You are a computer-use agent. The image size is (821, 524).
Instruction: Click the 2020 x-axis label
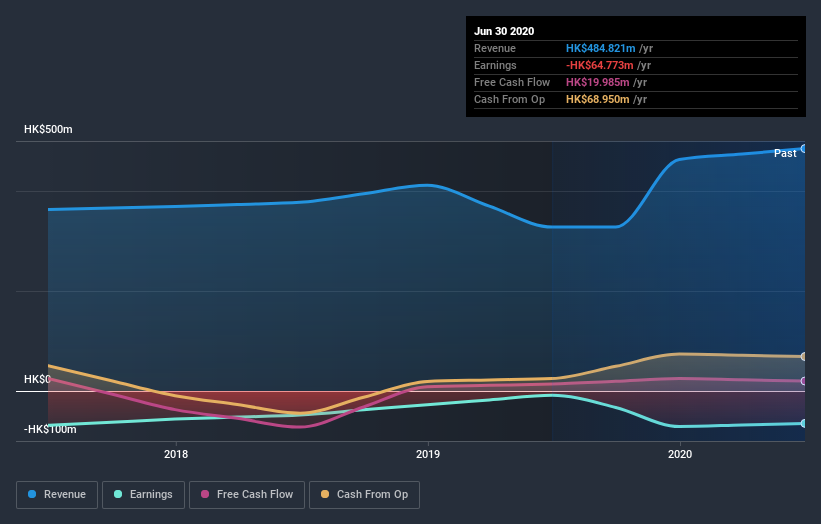point(680,454)
